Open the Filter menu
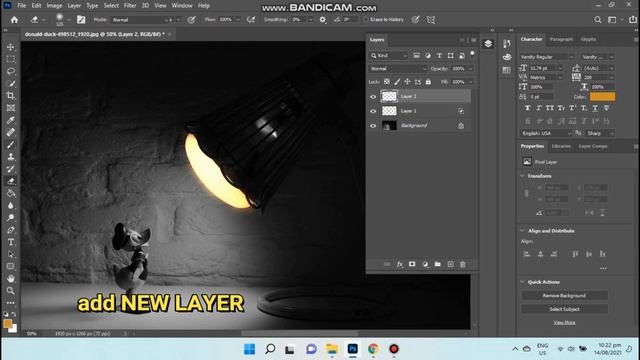The width and height of the screenshot is (640, 360). pyautogui.click(x=130, y=6)
